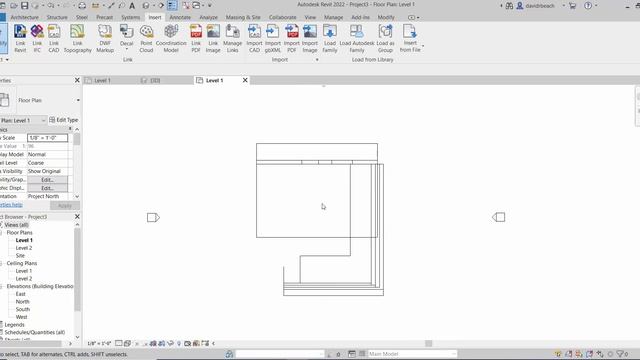Image resolution: width=640 pixels, height=360 pixels.
Task: Click the Import Image tool
Action: (310, 38)
